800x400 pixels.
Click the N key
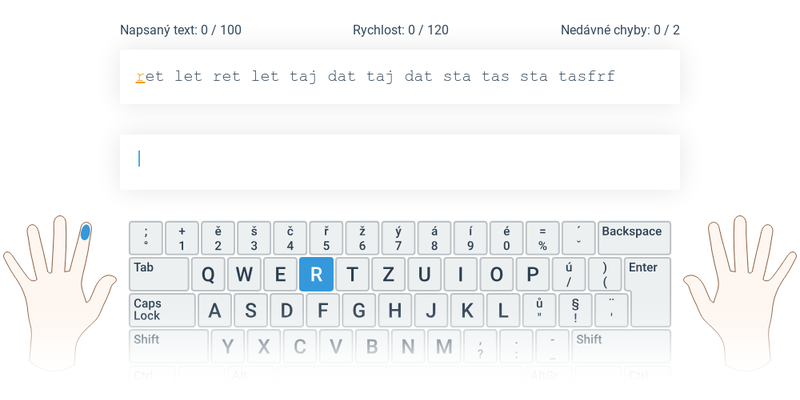408,346
